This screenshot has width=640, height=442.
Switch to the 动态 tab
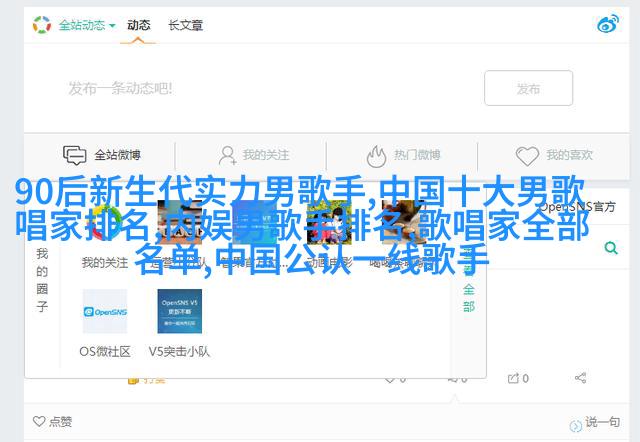138,25
